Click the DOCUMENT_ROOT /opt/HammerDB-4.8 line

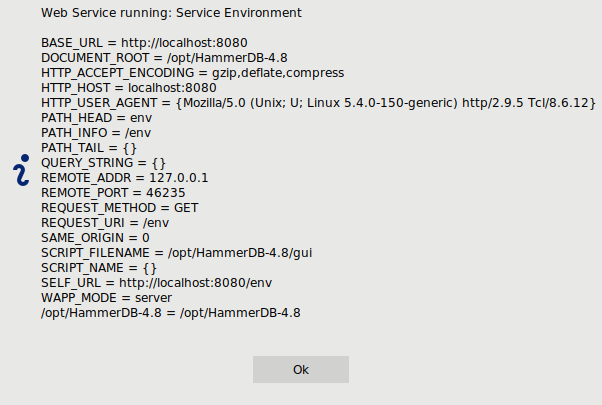(x=164, y=58)
